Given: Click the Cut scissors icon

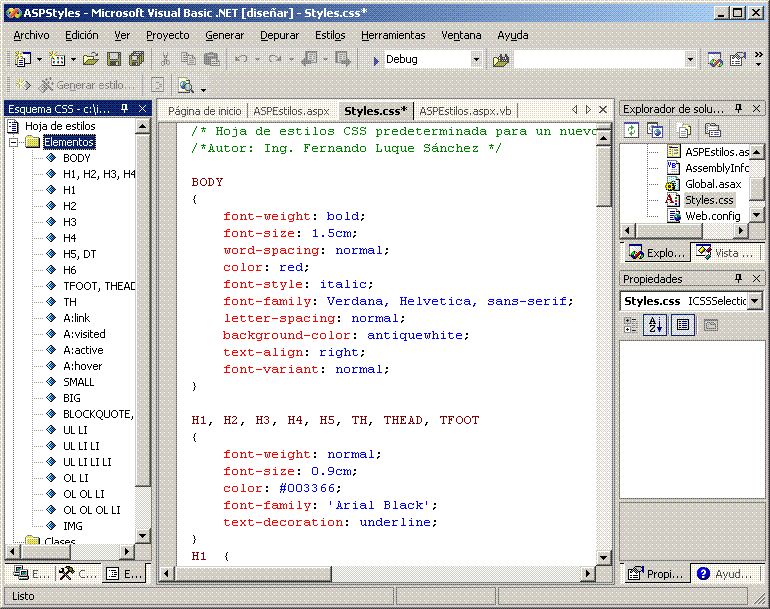Looking at the screenshot, I should 165,59.
